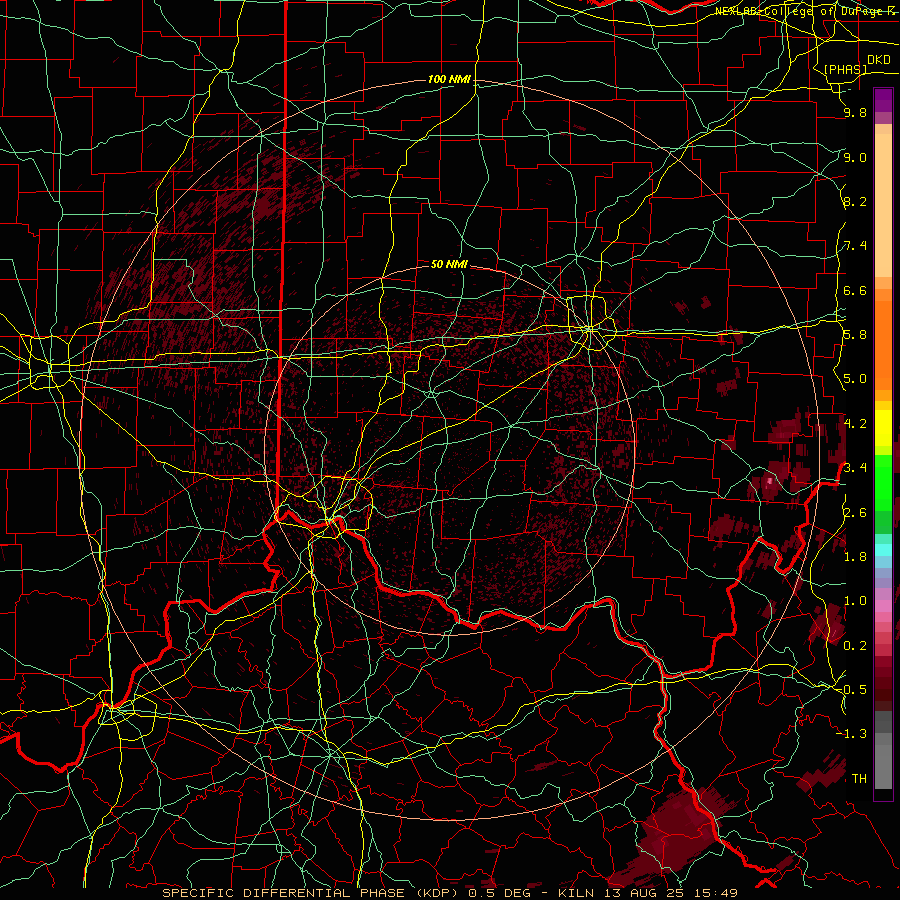The image size is (900, 900).
Task: Click the (KDP) abbreviation in the caption
Action: [435, 893]
